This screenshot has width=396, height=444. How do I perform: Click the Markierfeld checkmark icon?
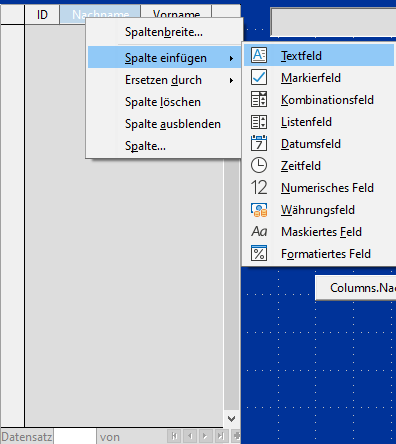pyautogui.click(x=259, y=77)
